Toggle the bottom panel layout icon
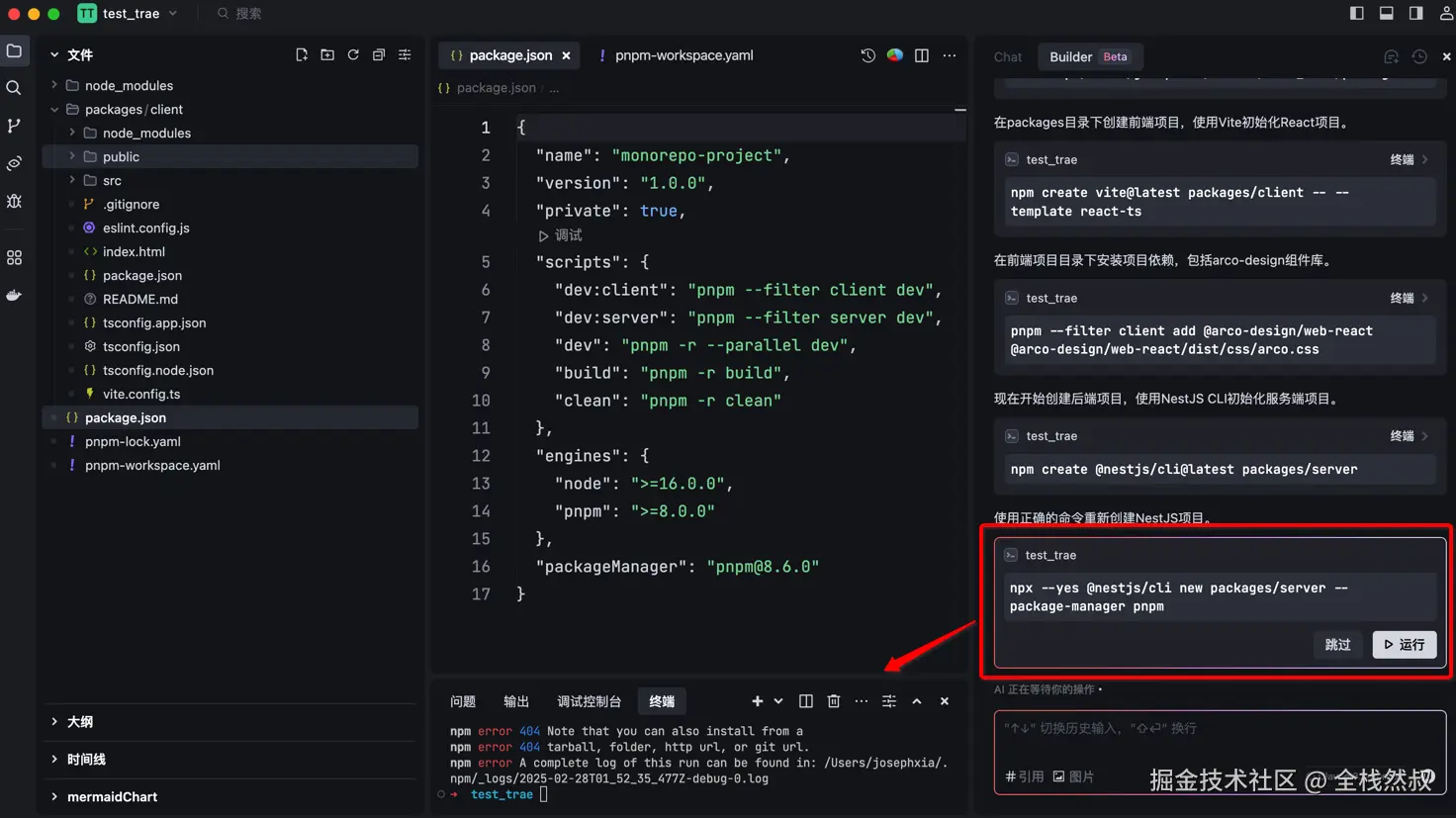 pos(1387,13)
